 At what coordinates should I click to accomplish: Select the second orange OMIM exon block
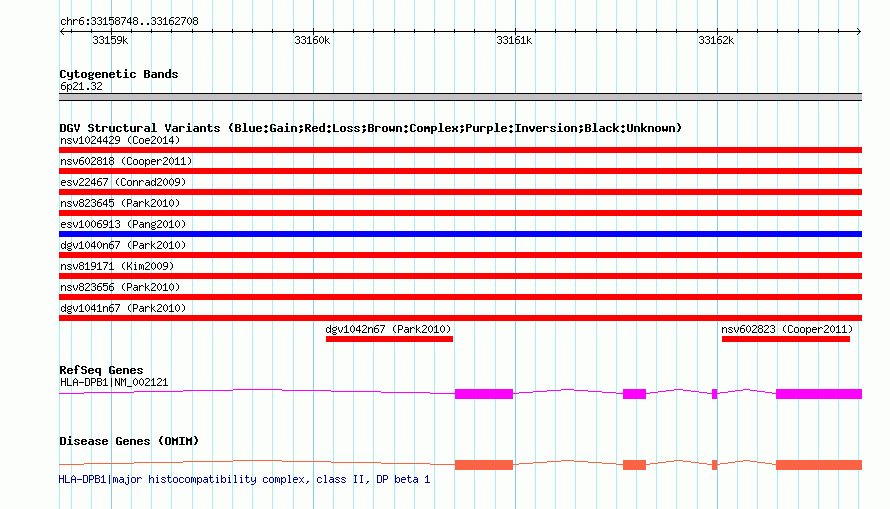pos(635,465)
